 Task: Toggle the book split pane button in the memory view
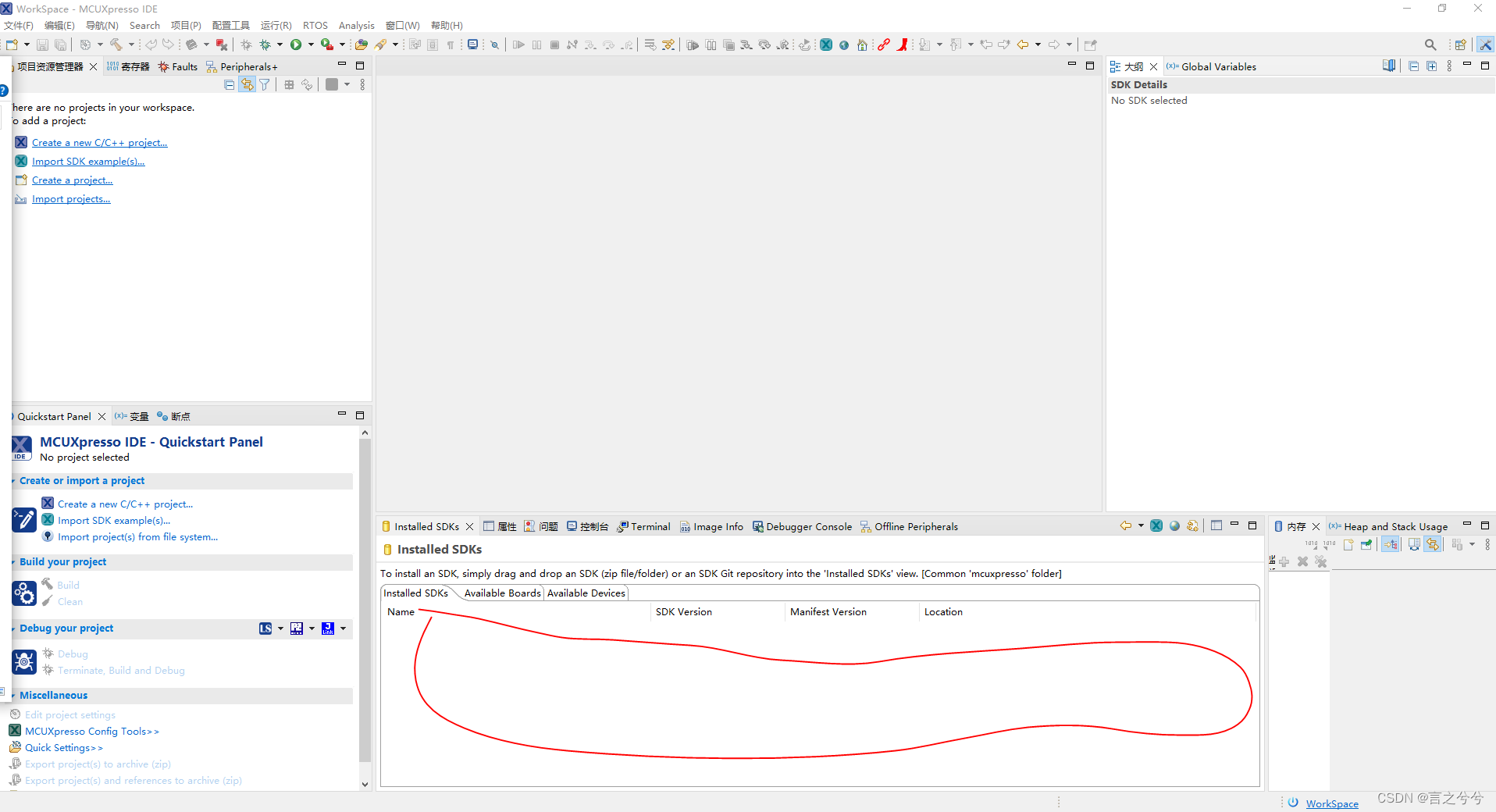pyautogui.click(x=1414, y=544)
